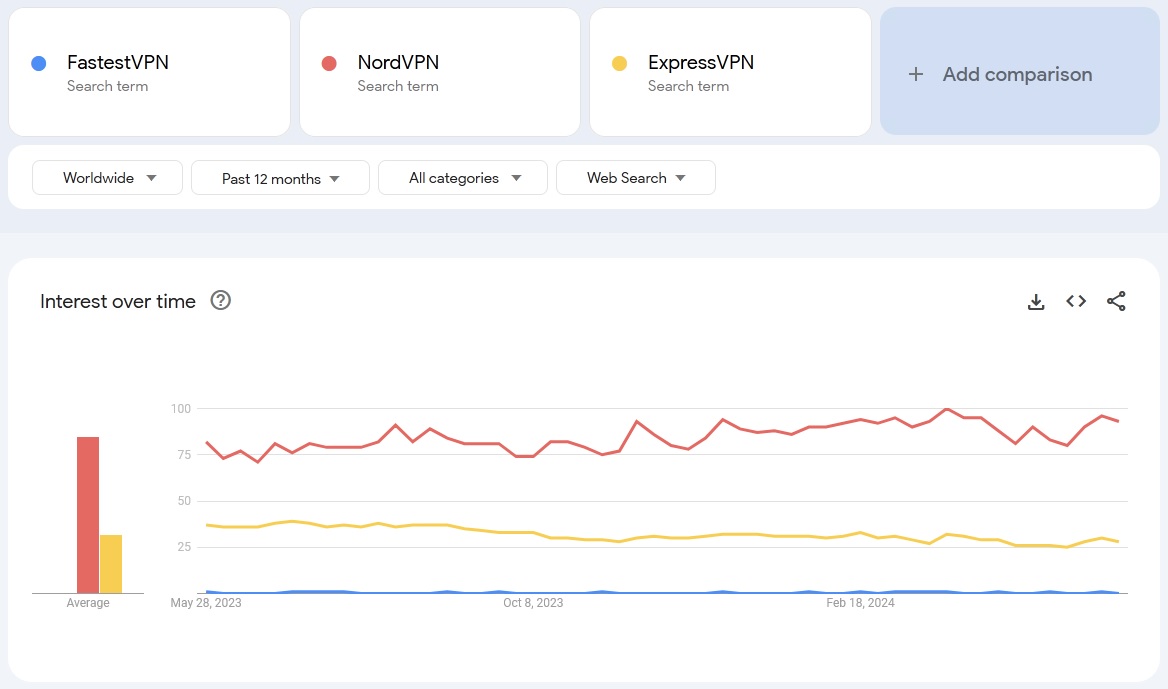Click the '75' y-axis value
The height and width of the screenshot is (689, 1168).
[x=184, y=454]
